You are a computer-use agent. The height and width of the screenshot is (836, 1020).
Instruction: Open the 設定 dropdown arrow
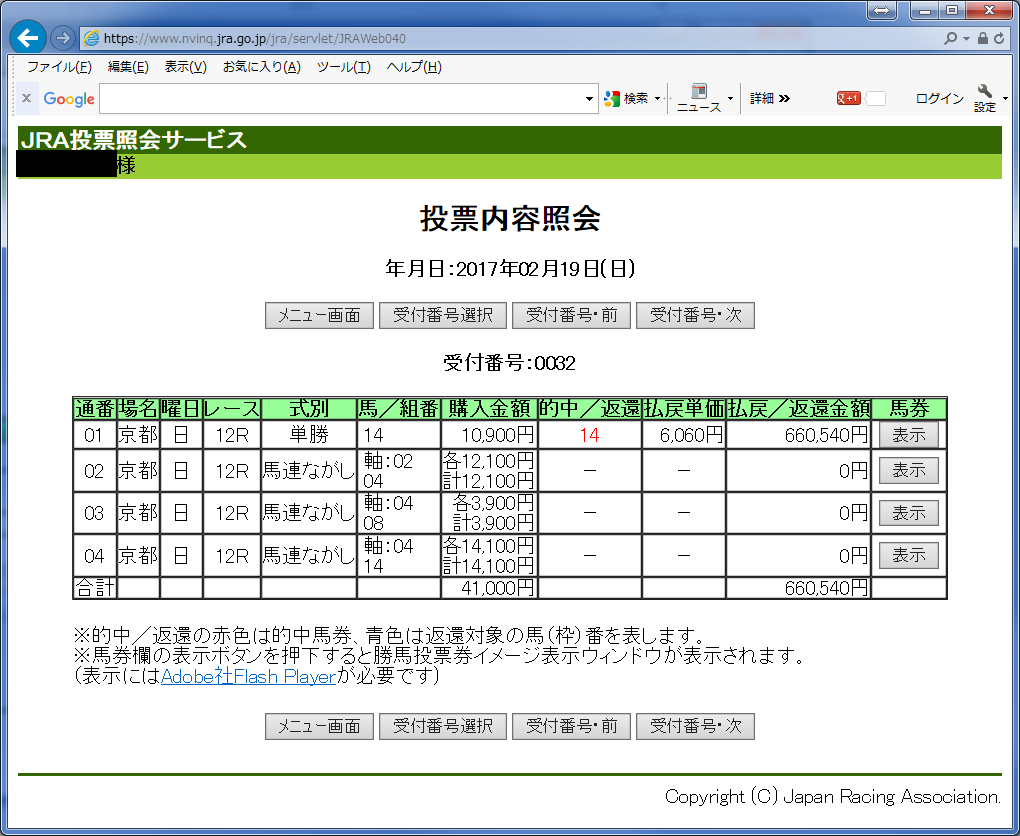click(1006, 99)
